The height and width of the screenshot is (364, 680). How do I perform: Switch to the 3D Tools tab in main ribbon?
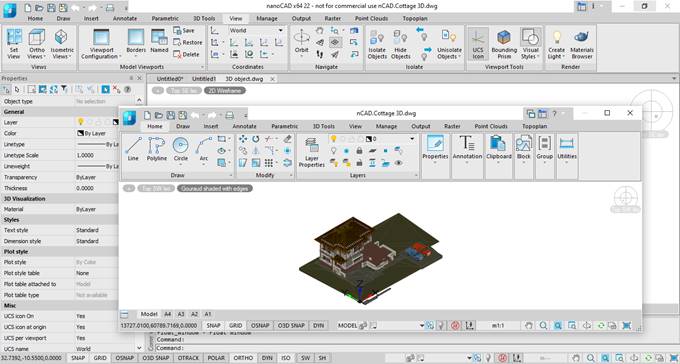(204, 19)
